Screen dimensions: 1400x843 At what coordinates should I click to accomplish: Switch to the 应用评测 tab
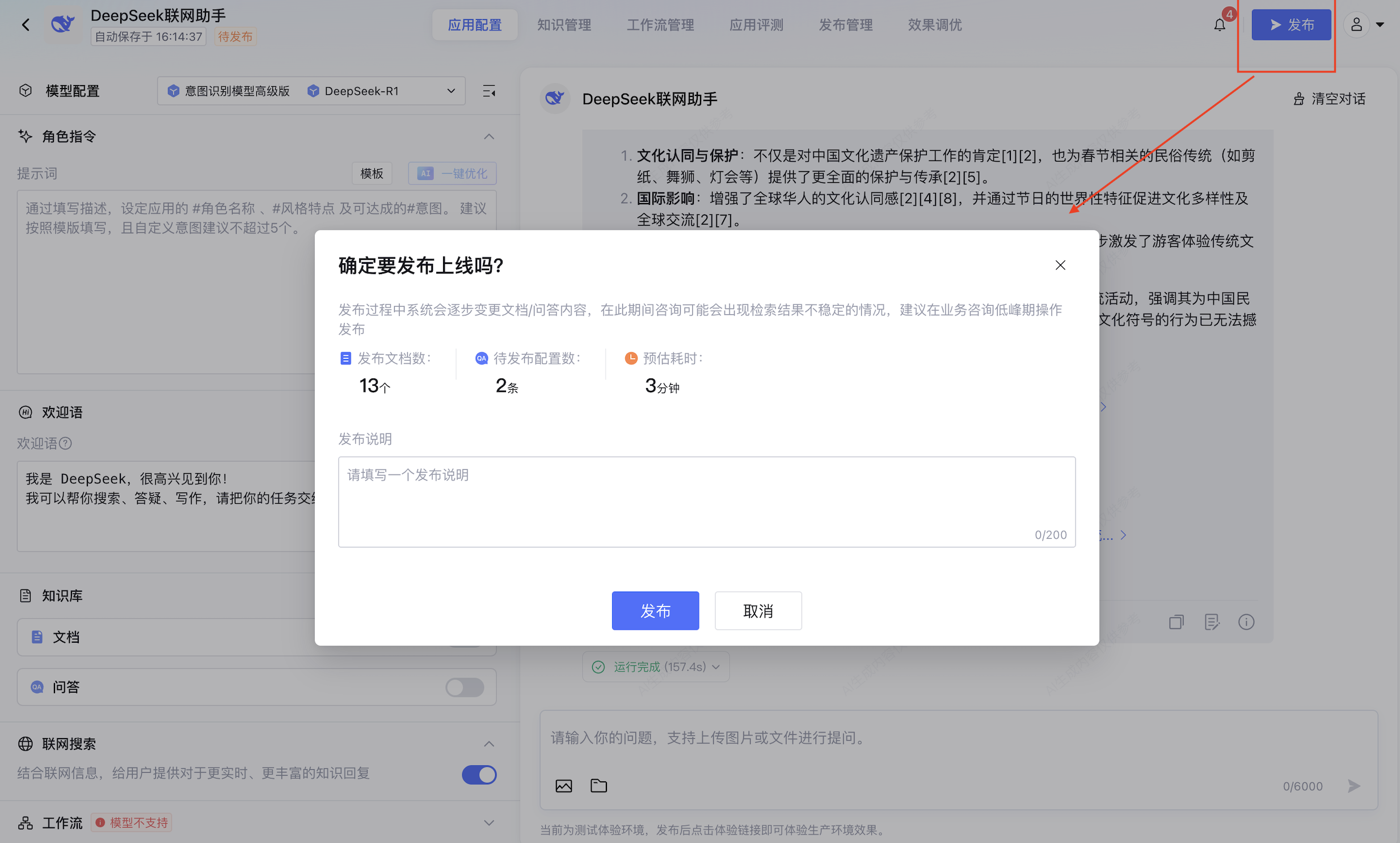[756, 24]
